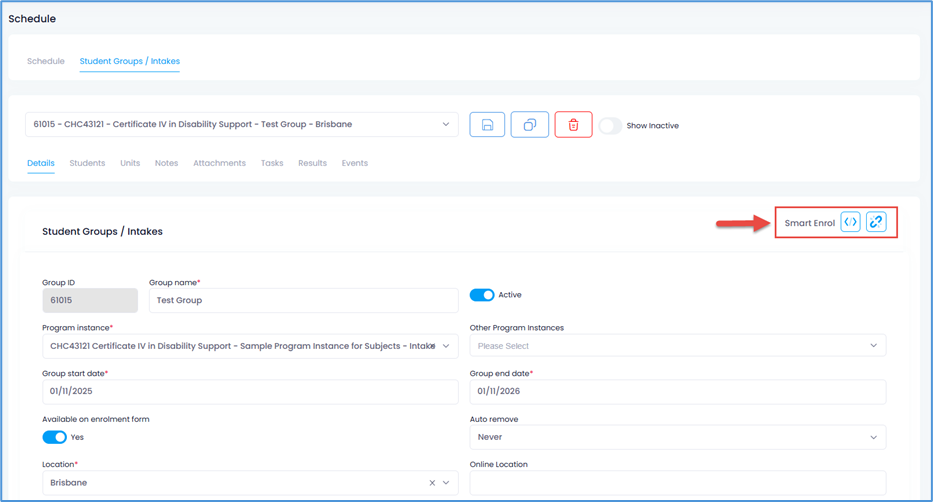Switch to the Schedule tab

[x=46, y=61]
